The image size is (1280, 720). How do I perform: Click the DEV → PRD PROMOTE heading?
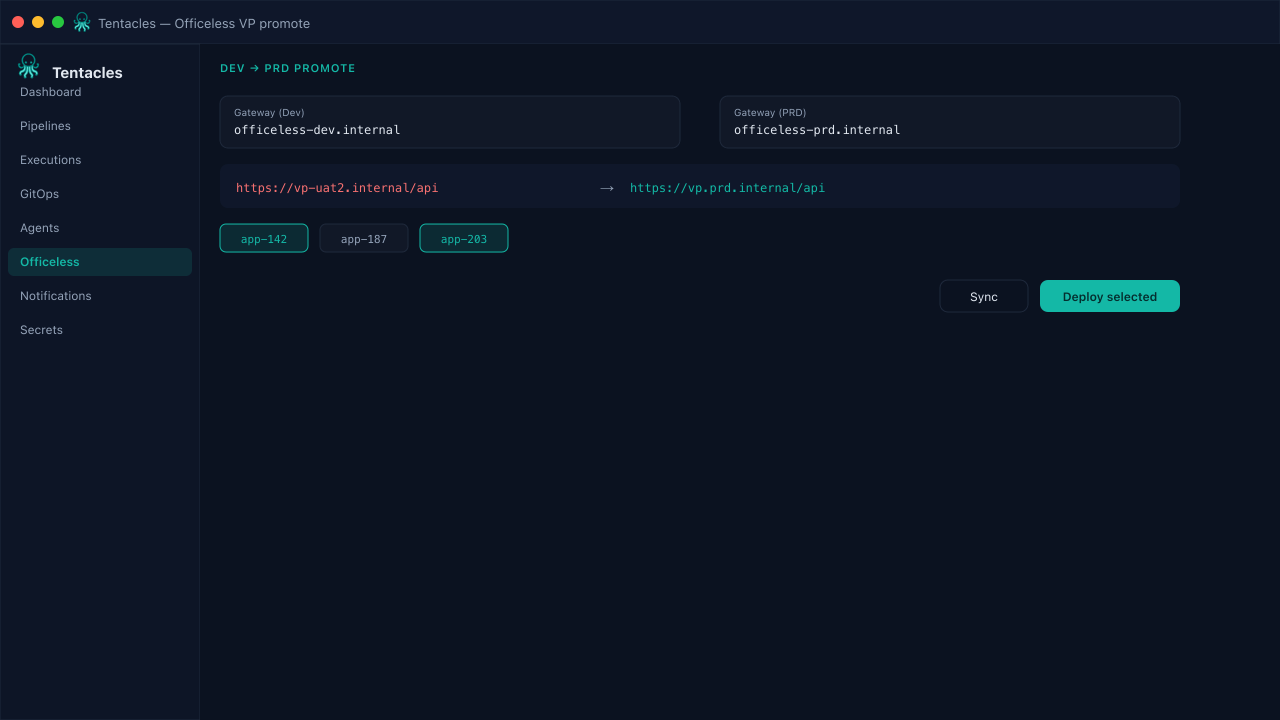coord(288,68)
